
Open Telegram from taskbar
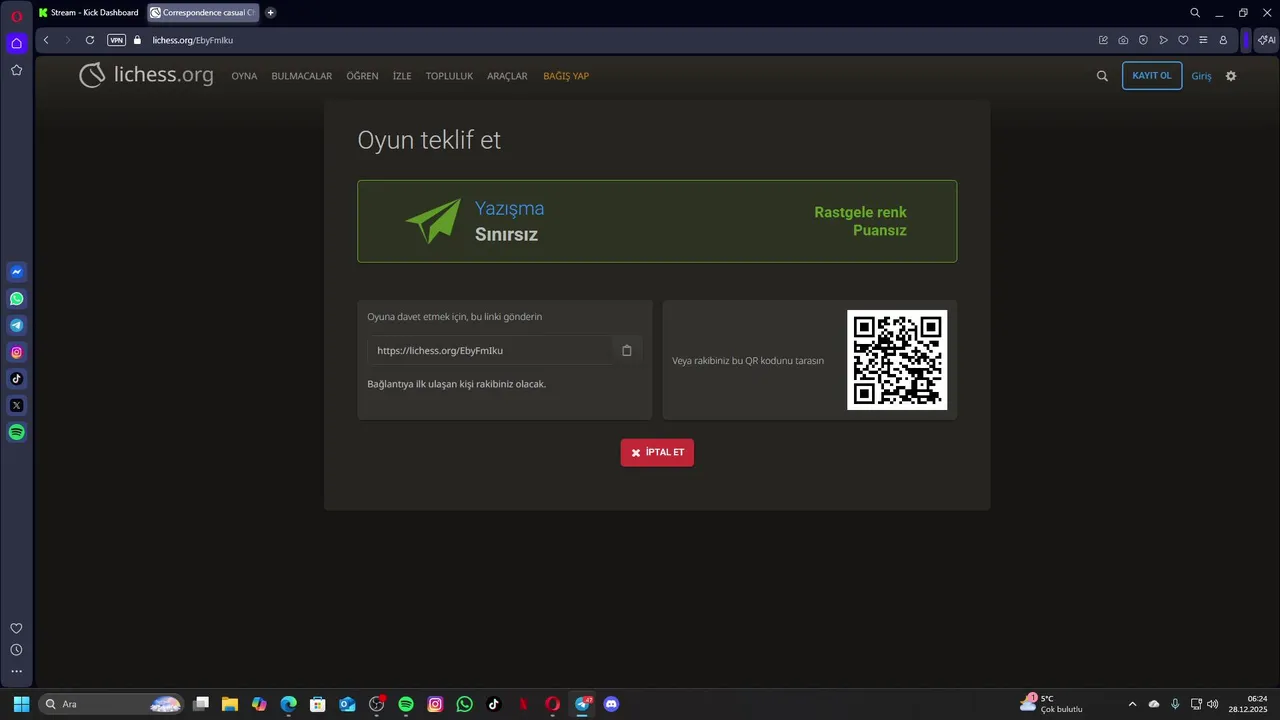point(582,704)
